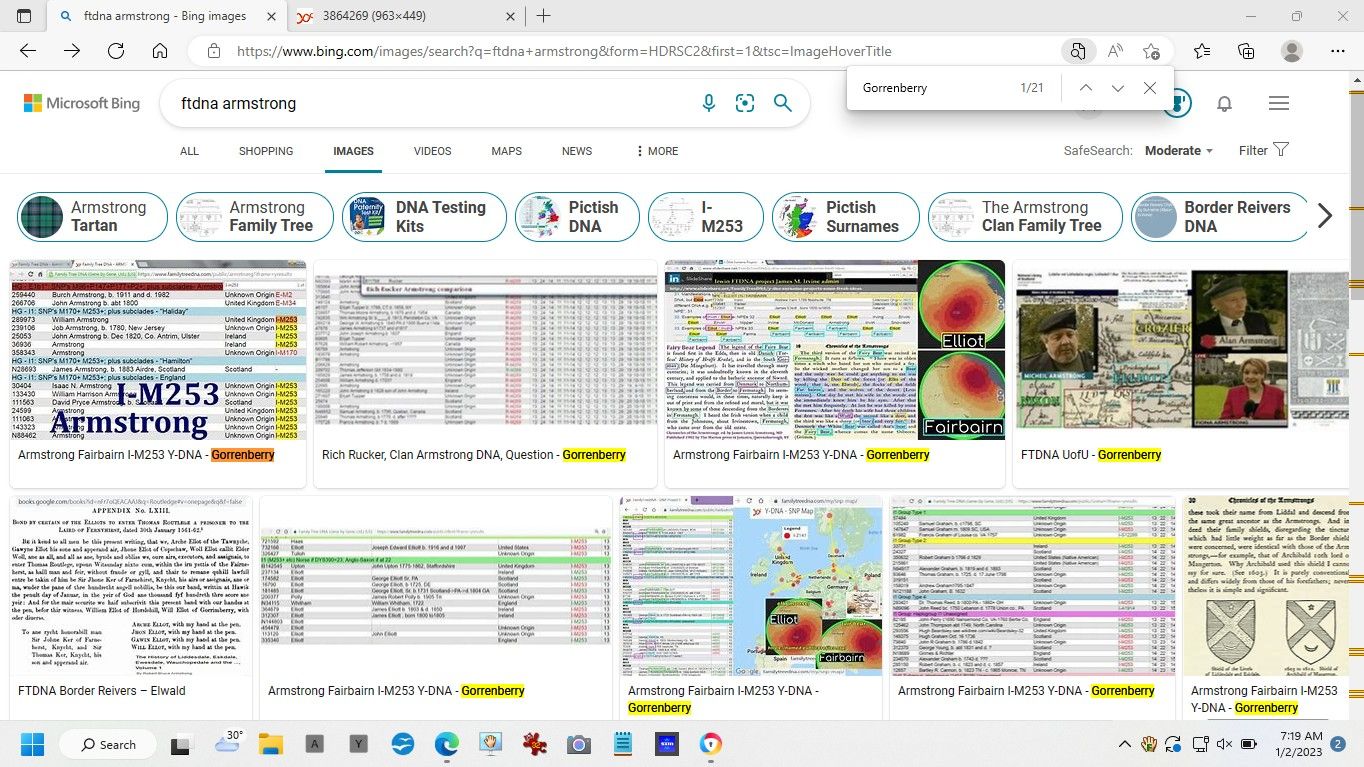Open the SafeSearch Moderate dropdown

1179,151
